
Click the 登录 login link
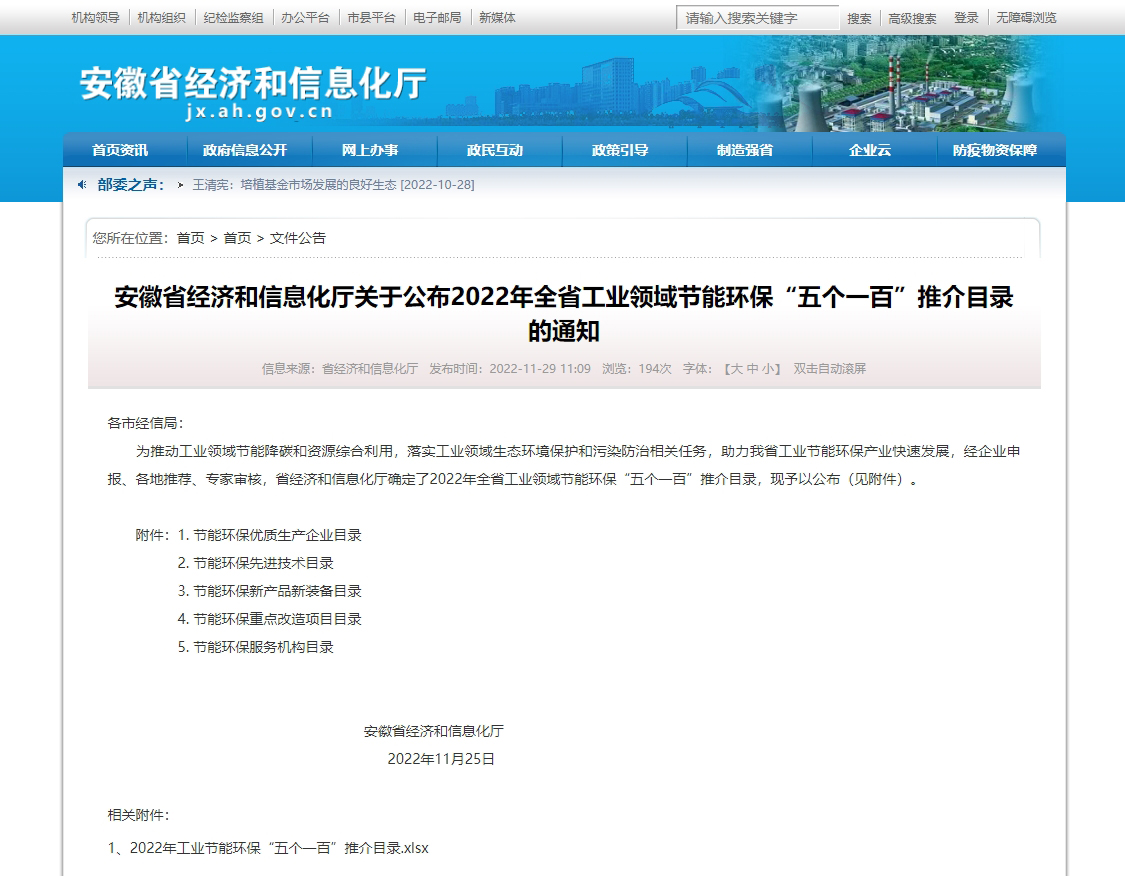coord(966,18)
